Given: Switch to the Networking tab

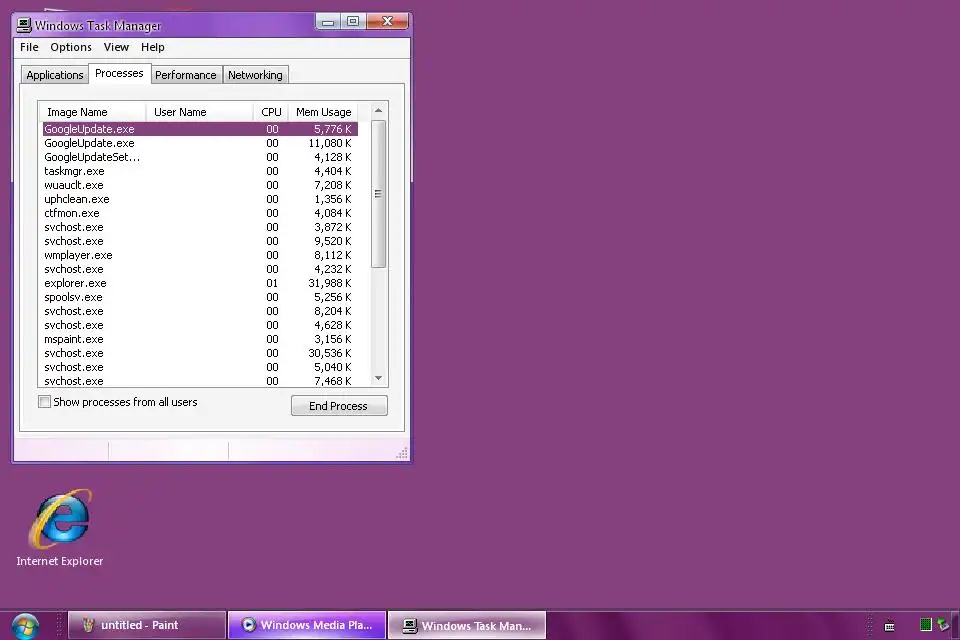Looking at the screenshot, I should click(x=255, y=75).
